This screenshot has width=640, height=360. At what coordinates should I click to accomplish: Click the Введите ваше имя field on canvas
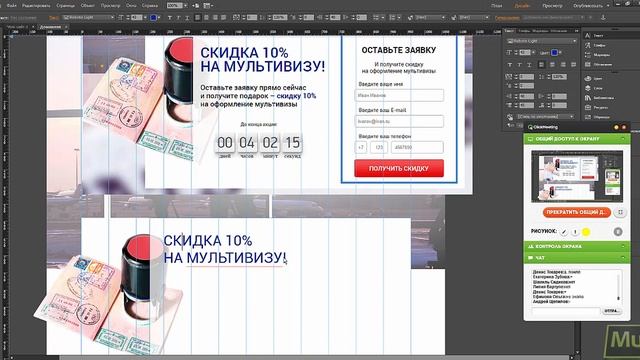[399, 95]
